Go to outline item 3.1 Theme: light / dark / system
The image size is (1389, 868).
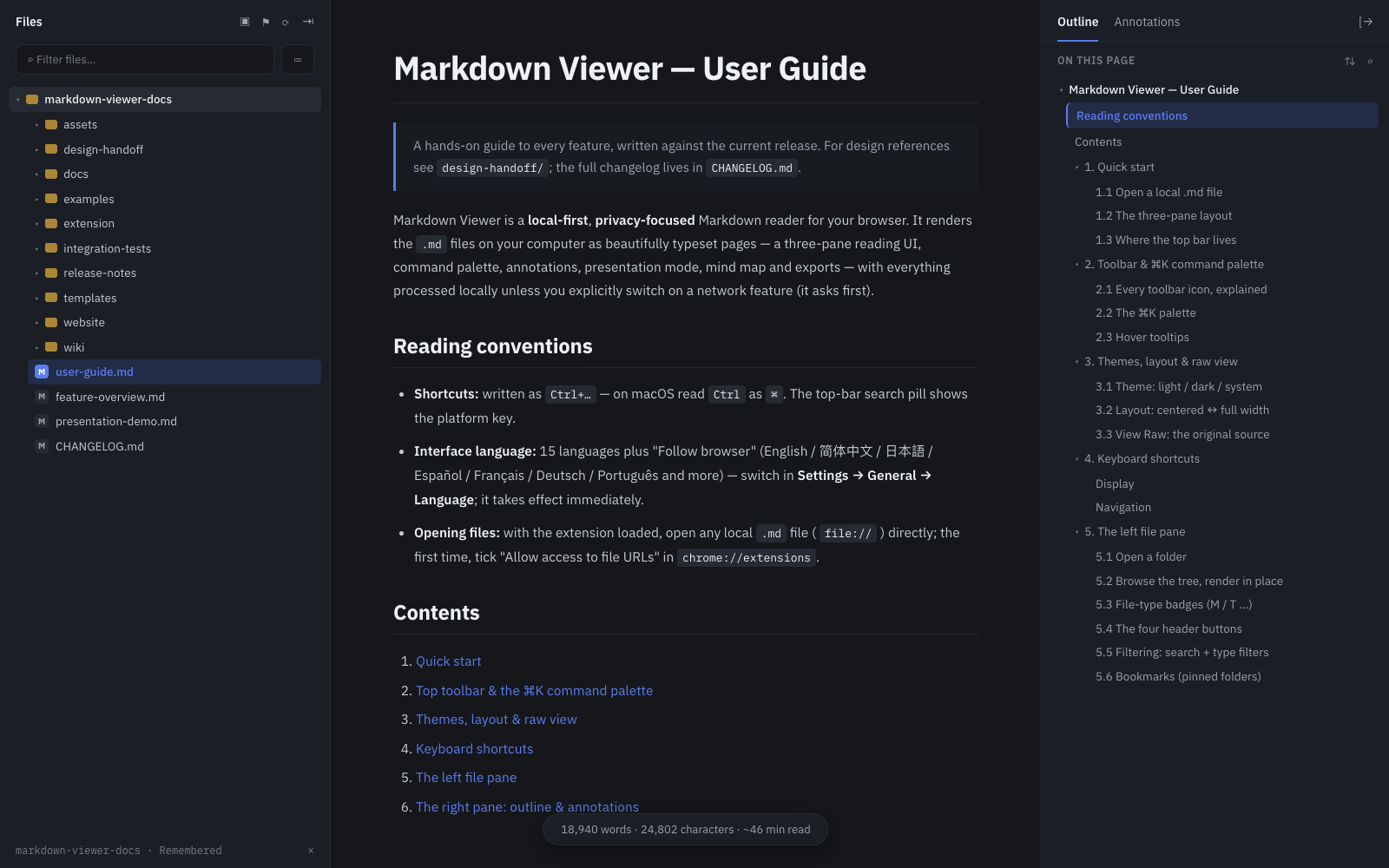tap(1178, 386)
